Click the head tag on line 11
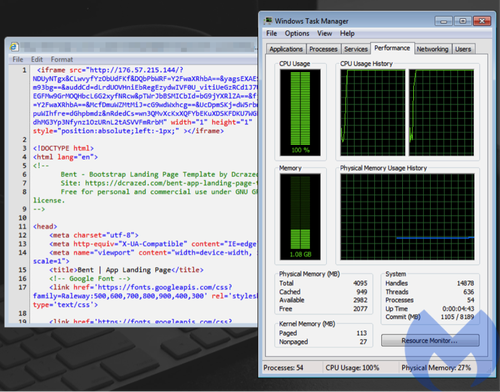The height and width of the screenshot is (392, 500). click(x=45, y=226)
